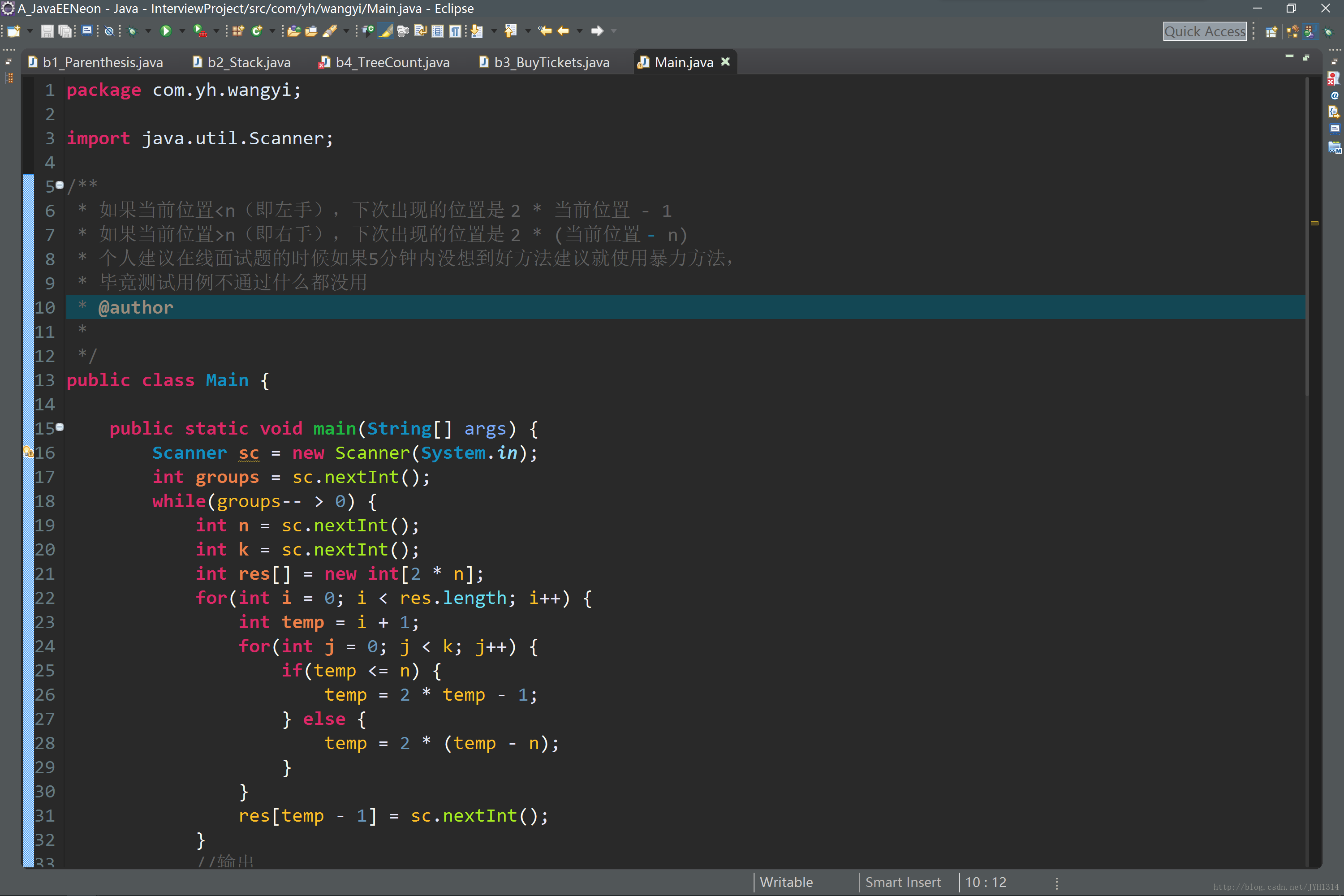Toggle Mark Occurrences highlighter
Image resolution: width=1344 pixels, height=896 pixels.
pos(386,31)
